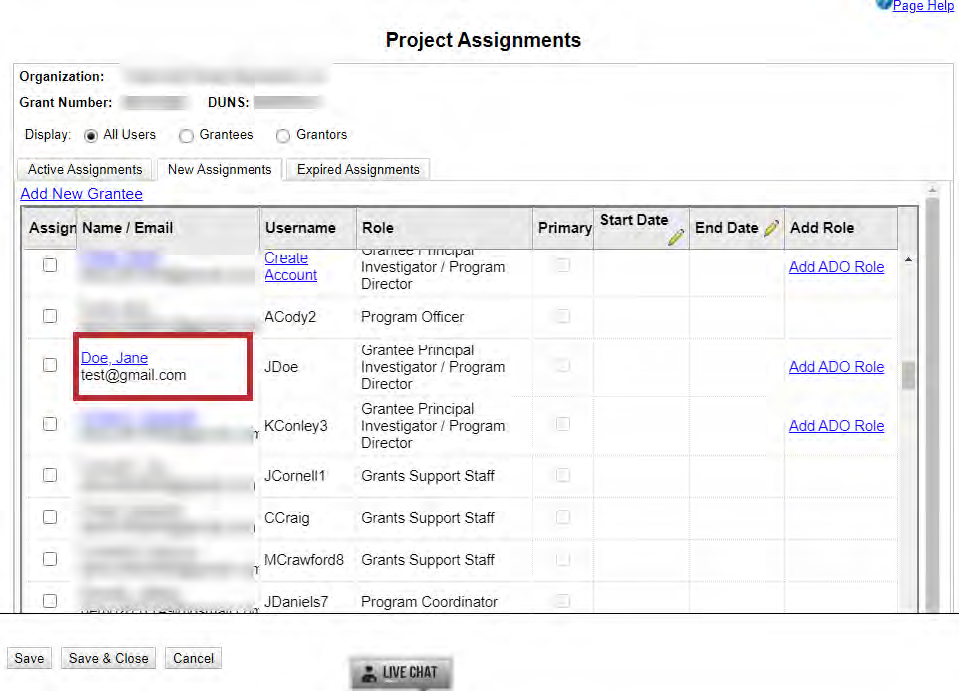Image resolution: width=959 pixels, height=691 pixels.
Task: Open the Page Help link
Action: click(x=922, y=6)
